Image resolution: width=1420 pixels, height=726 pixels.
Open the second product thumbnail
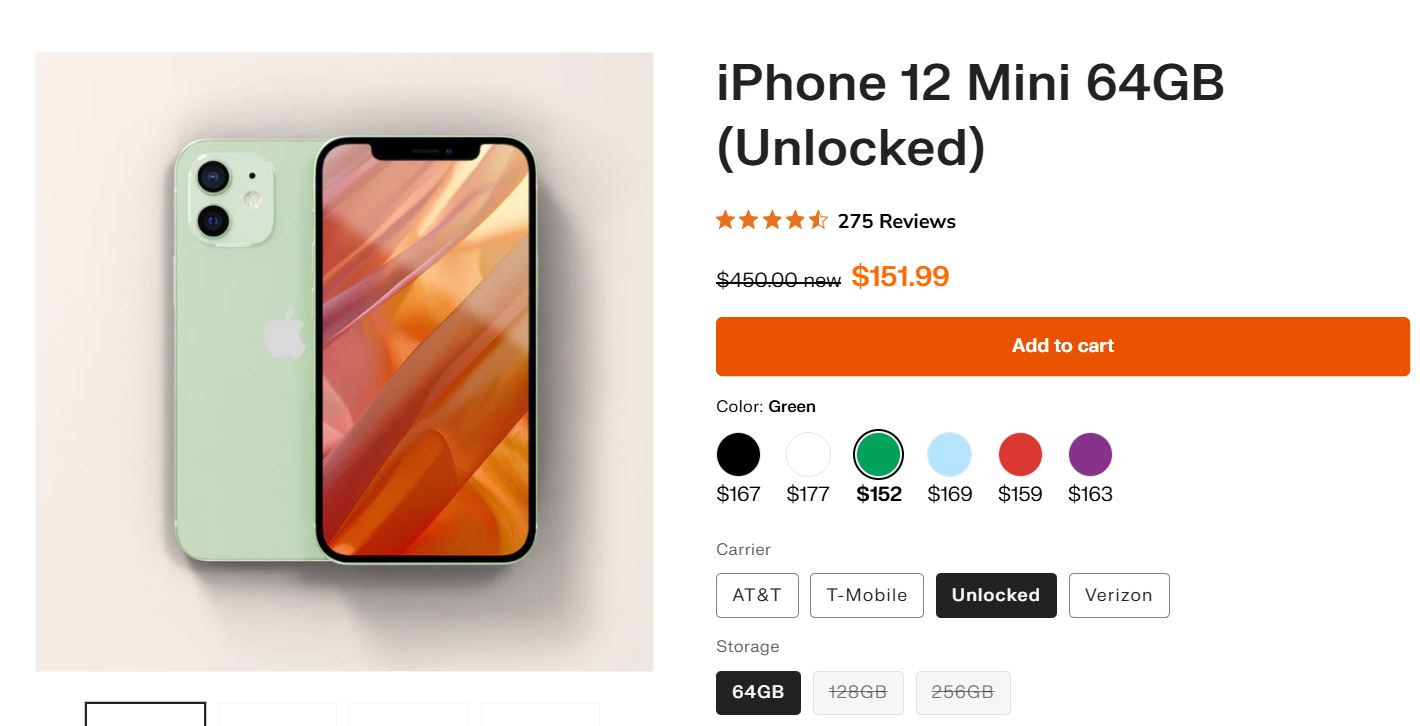(276, 715)
